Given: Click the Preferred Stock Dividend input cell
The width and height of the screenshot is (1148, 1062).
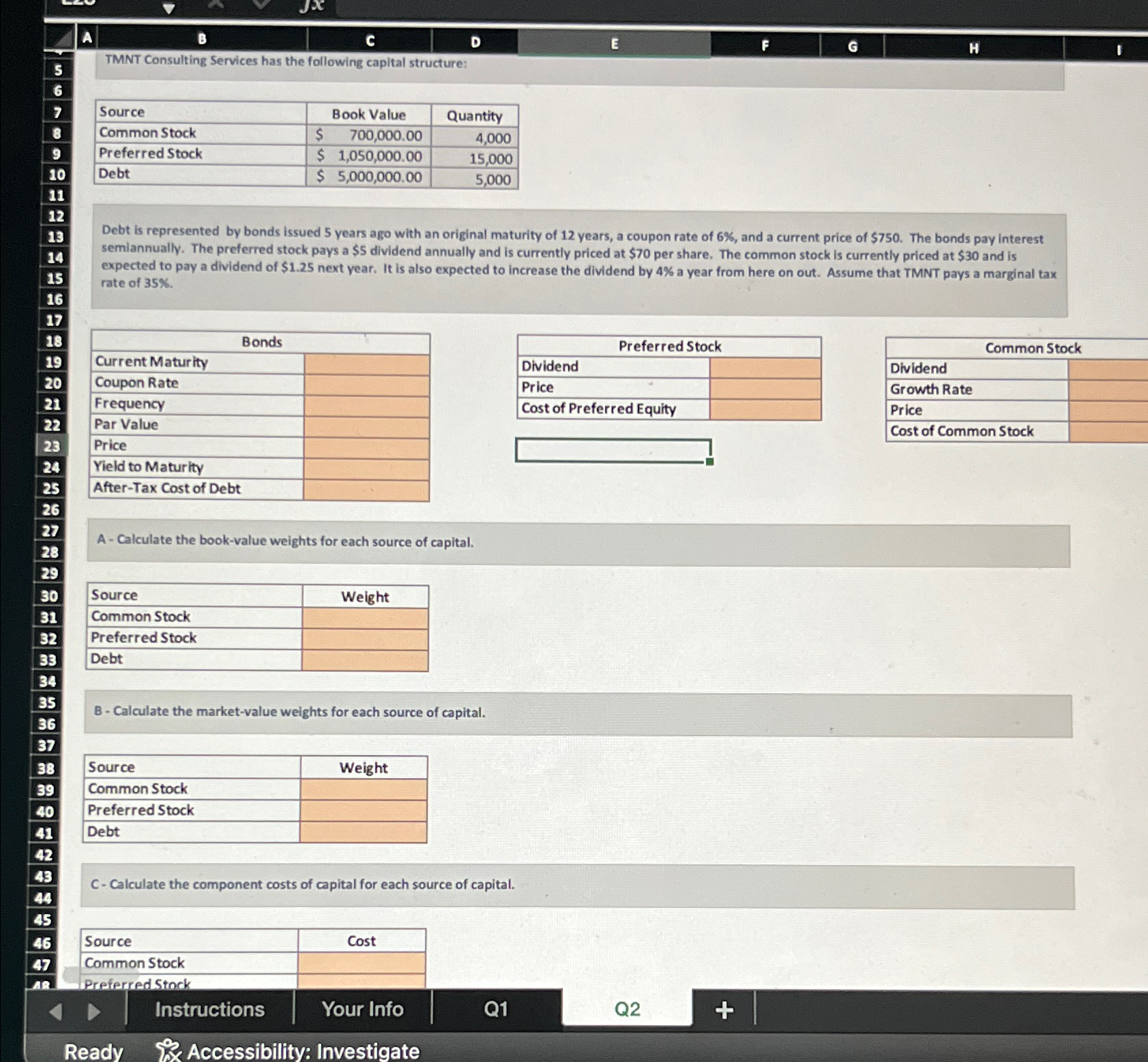Looking at the screenshot, I should pyautogui.click(x=765, y=368).
